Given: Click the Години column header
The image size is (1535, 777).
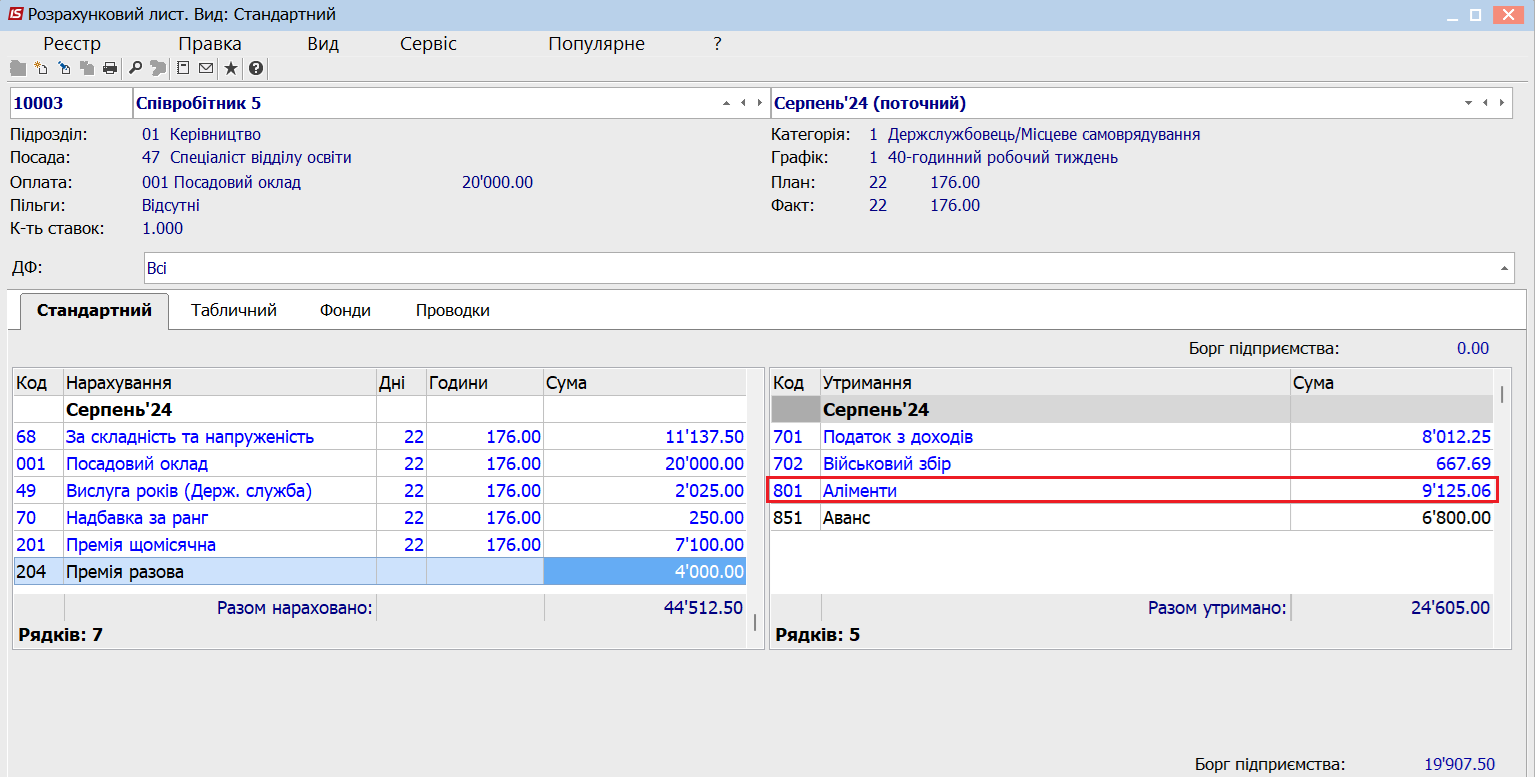Looking at the screenshot, I should click(x=485, y=383).
